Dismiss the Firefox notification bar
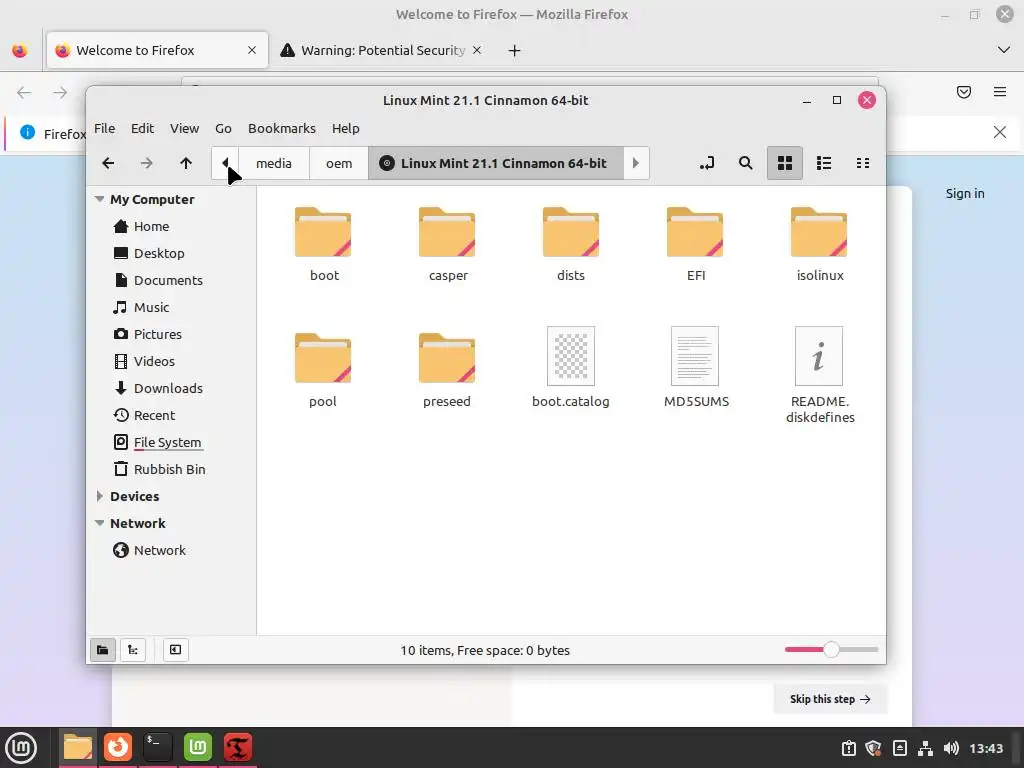 coord(1000,133)
